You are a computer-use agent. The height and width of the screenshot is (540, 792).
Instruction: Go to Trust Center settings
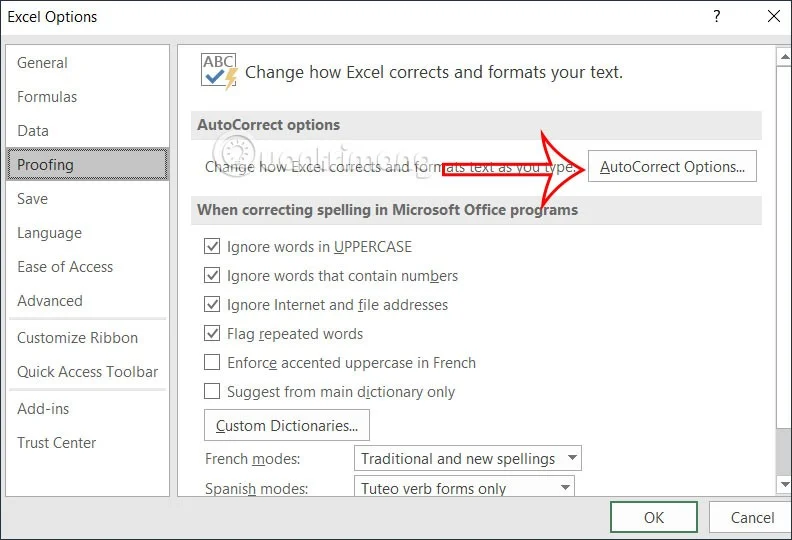[x=57, y=443]
